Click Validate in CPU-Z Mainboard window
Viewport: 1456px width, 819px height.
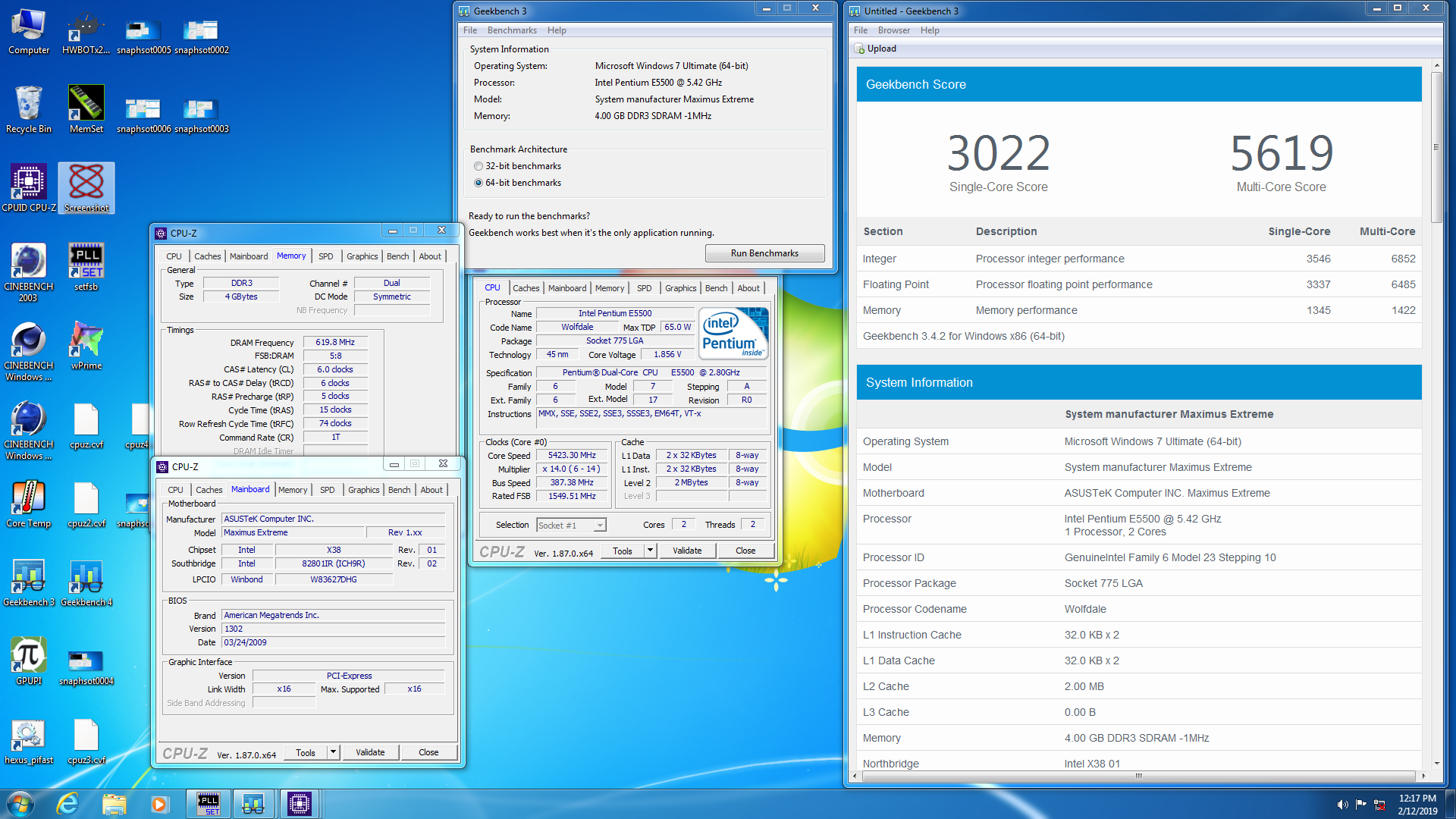pyautogui.click(x=370, y=752)
